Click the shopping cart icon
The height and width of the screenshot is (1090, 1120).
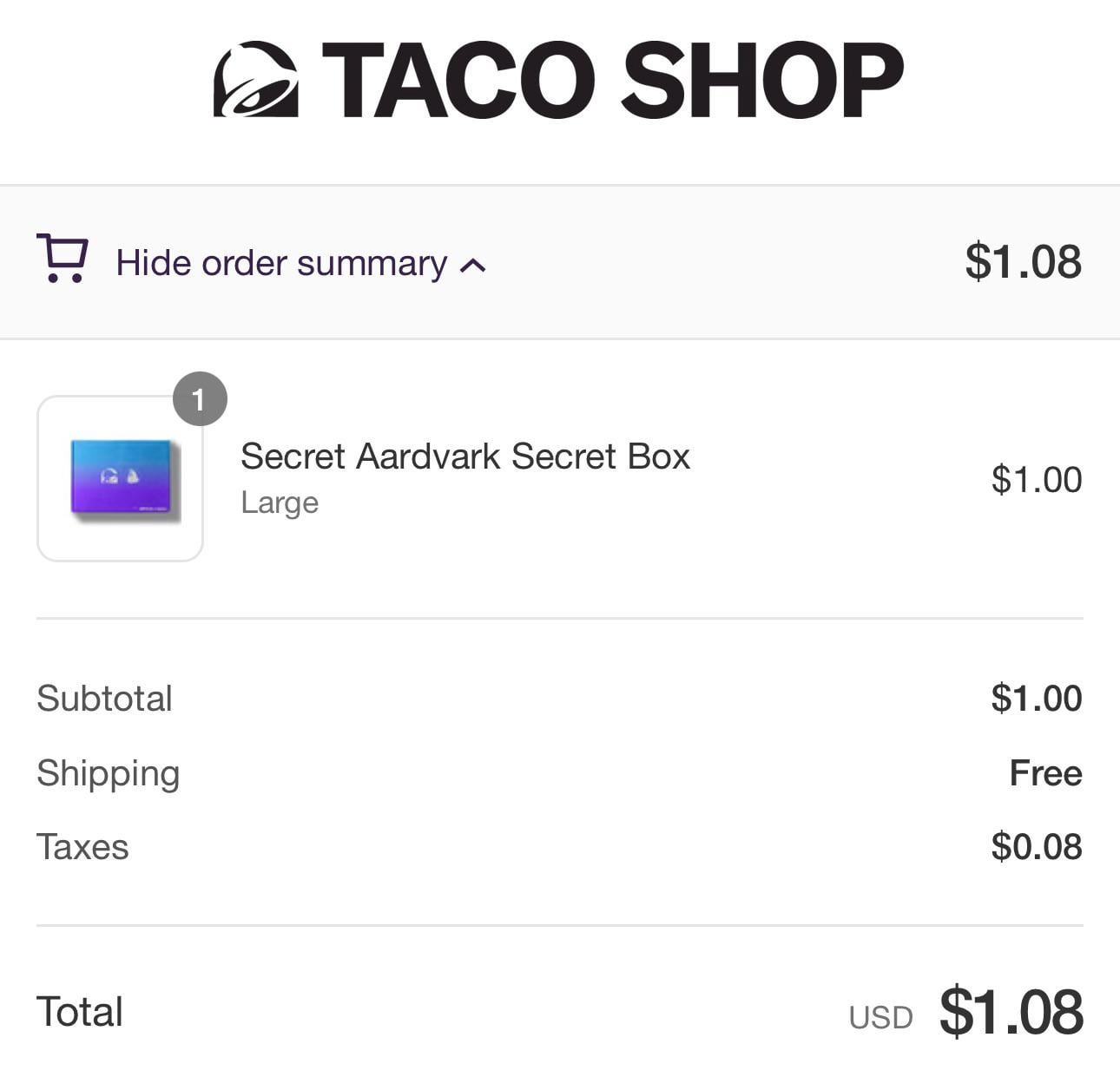click(x=62, y=258)
